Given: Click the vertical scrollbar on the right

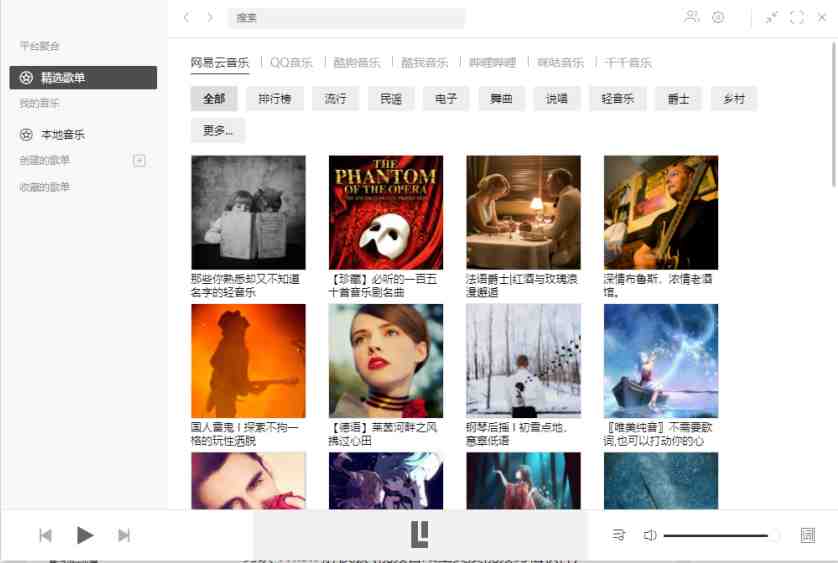Looking at the screenshot, I should click(x=834, y=115).
